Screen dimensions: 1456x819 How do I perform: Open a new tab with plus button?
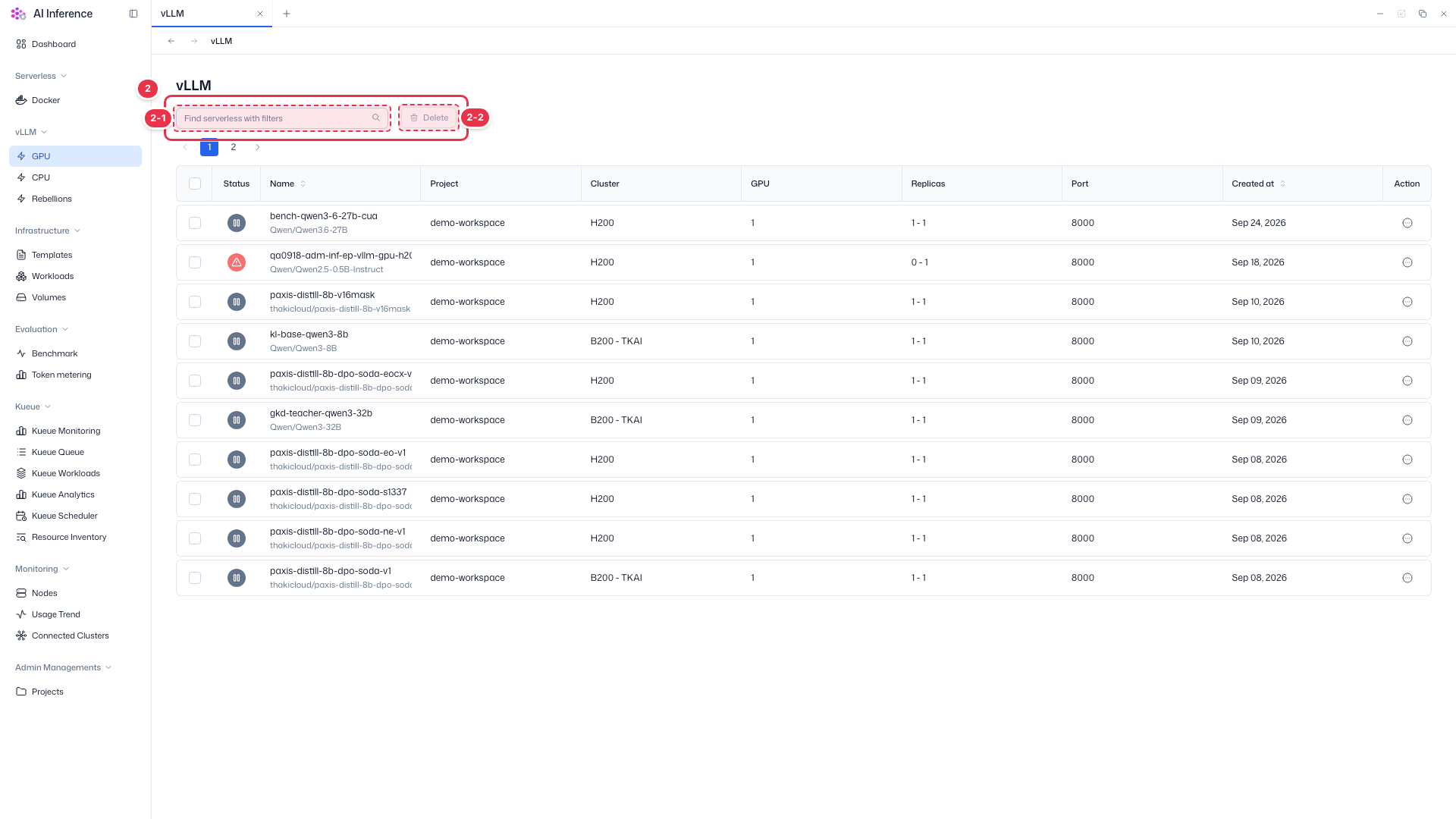286,14
